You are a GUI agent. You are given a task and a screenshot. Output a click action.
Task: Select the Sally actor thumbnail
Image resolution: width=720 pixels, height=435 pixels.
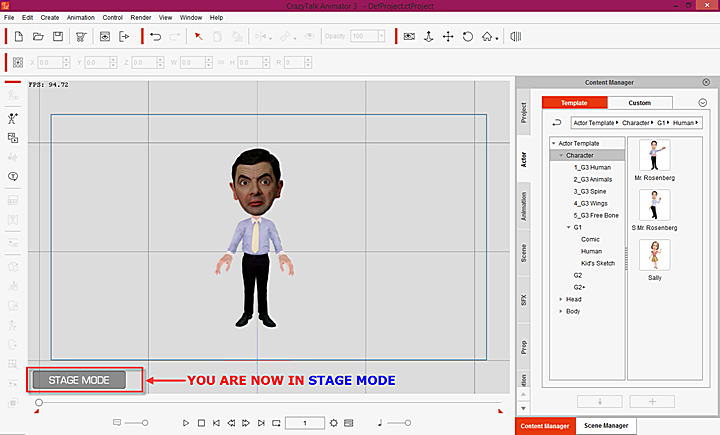coord(655,255)
